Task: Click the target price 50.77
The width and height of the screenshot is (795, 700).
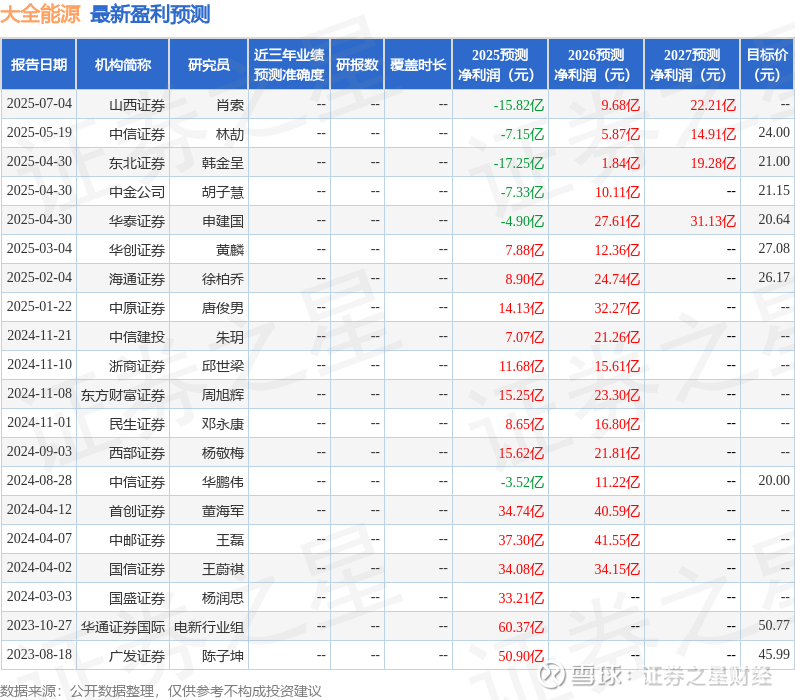Action: click(774, 625)
